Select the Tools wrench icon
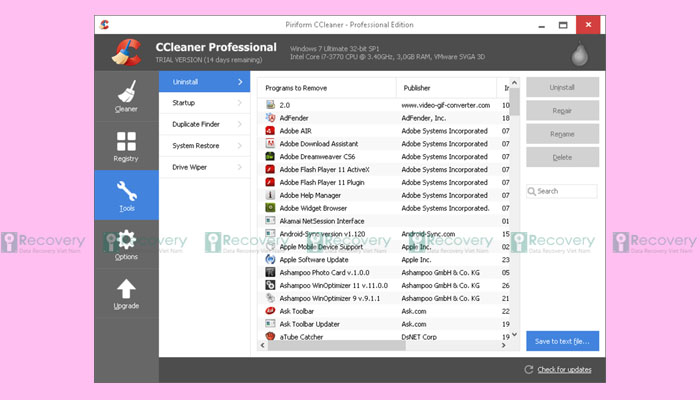The height and width of the screenshot is (400, 700). tap(127, 191)
